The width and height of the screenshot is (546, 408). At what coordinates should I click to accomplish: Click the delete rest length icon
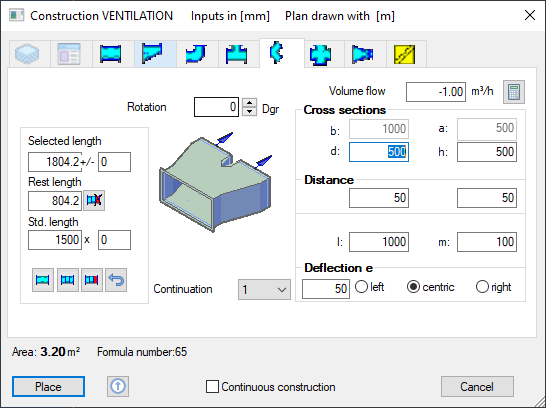[94, 200]
